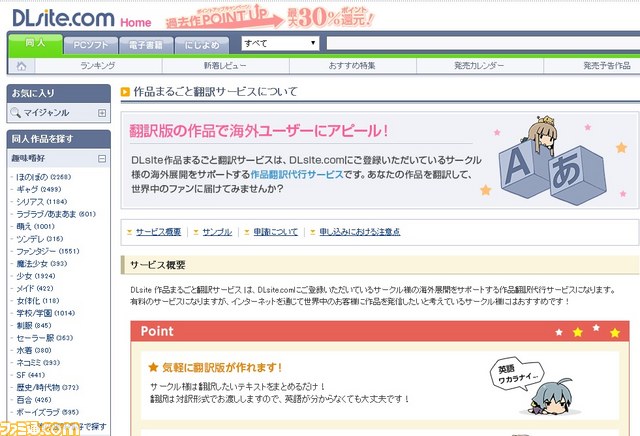Click the 過去作POINT UP 30% banner
This screenshot has width=640, height=436.
click(x=269, y=18)
